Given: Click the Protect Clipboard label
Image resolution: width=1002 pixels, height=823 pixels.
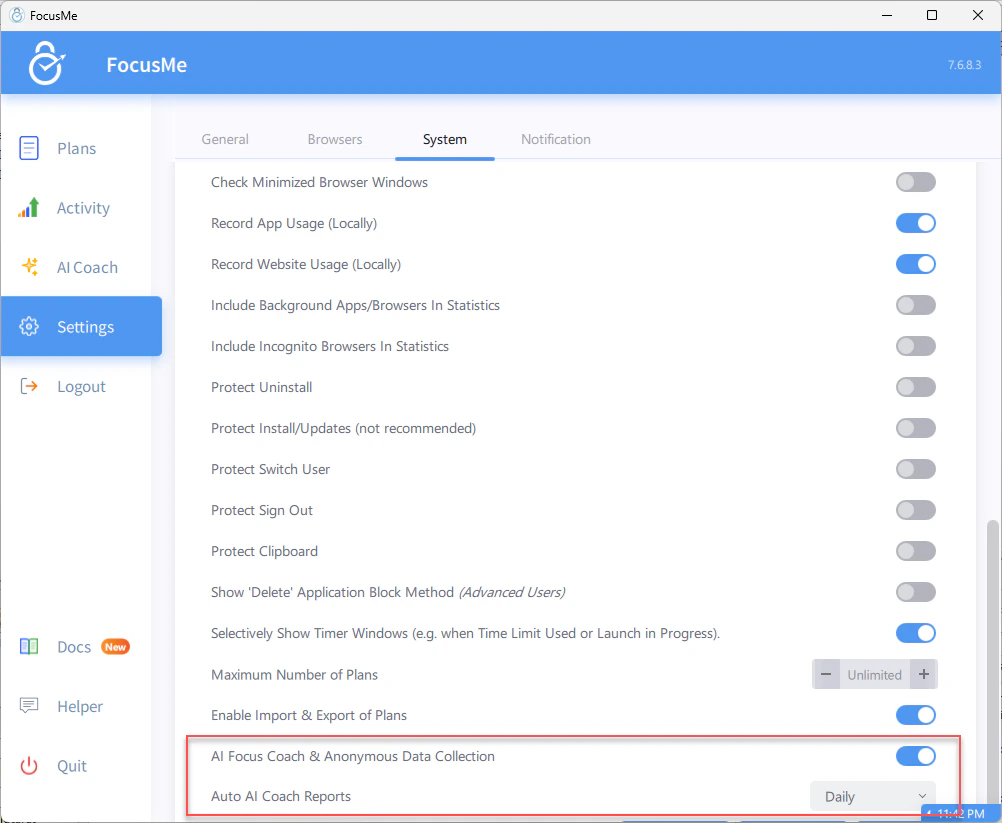Looking at the screenshot, I should coord(264,551).
